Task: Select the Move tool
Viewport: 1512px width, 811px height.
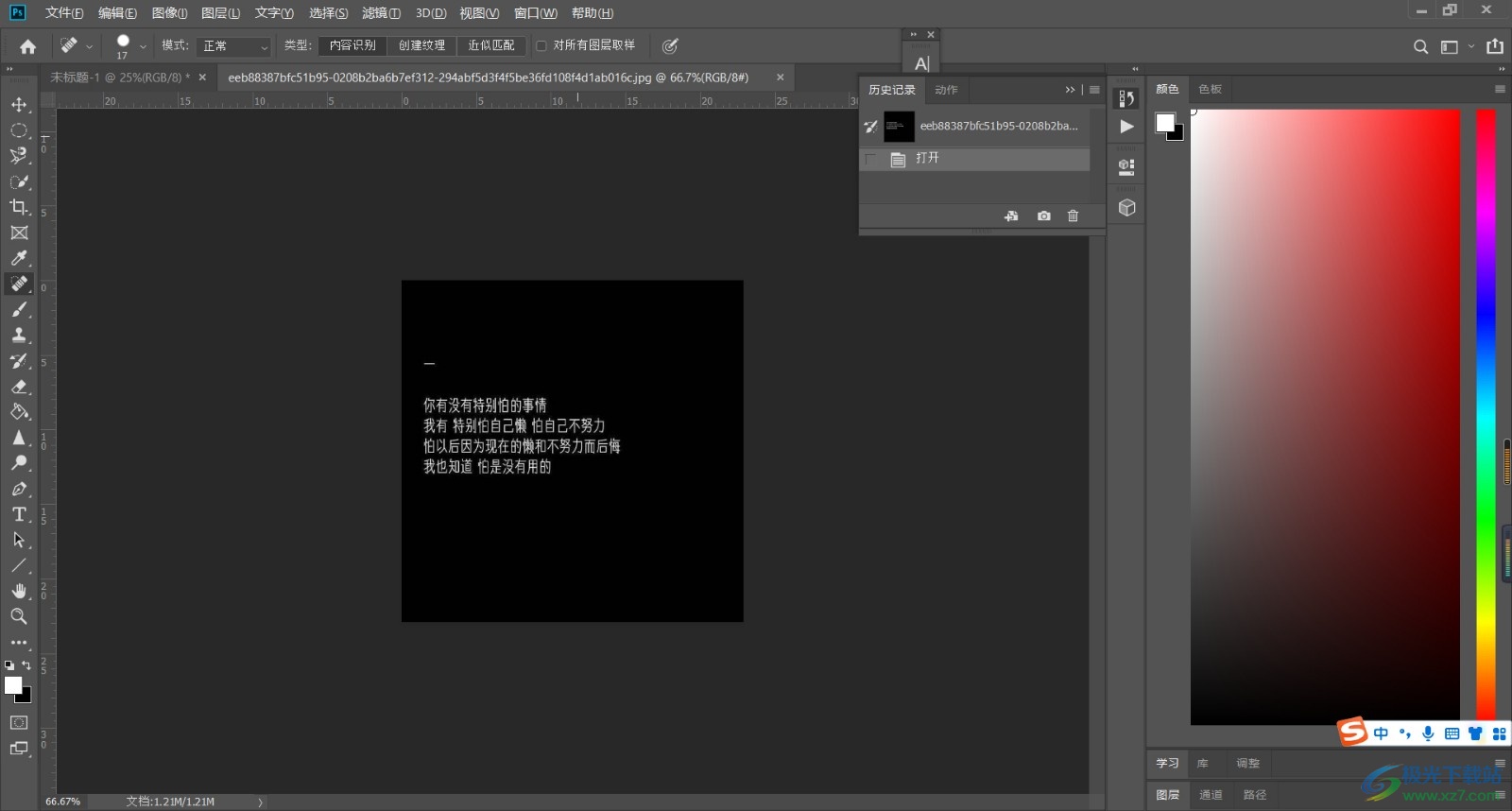Action: [19, 105]
